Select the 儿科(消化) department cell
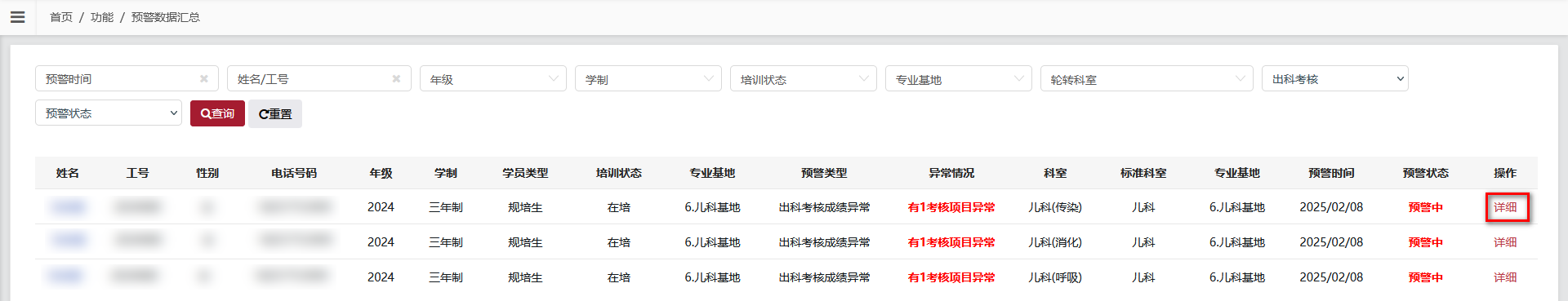Image resolution: width=1568 pixels, height=301 pixels. pos(1055,242)
